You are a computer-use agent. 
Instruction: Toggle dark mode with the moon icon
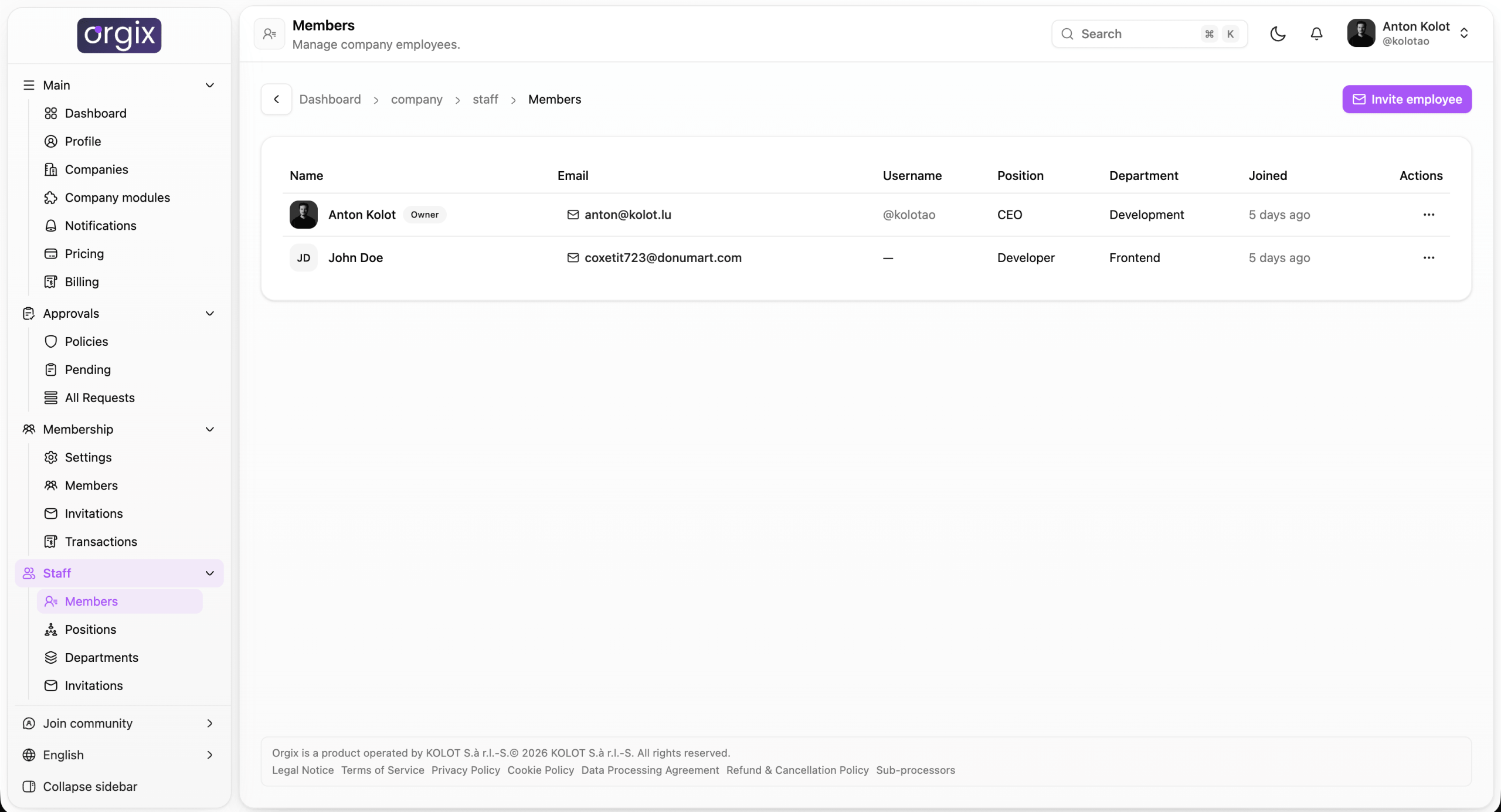[x=1278, y=34]
